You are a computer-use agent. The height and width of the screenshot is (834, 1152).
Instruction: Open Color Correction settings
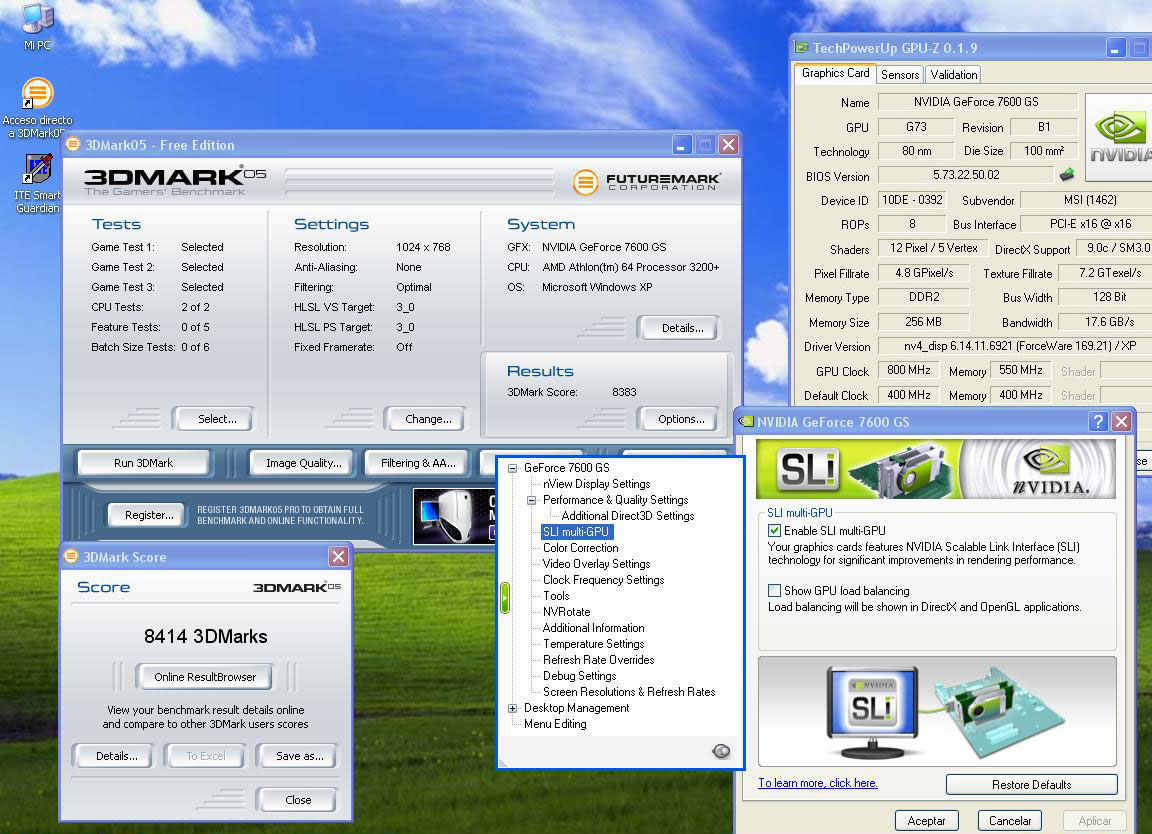[x=580, y=547]
